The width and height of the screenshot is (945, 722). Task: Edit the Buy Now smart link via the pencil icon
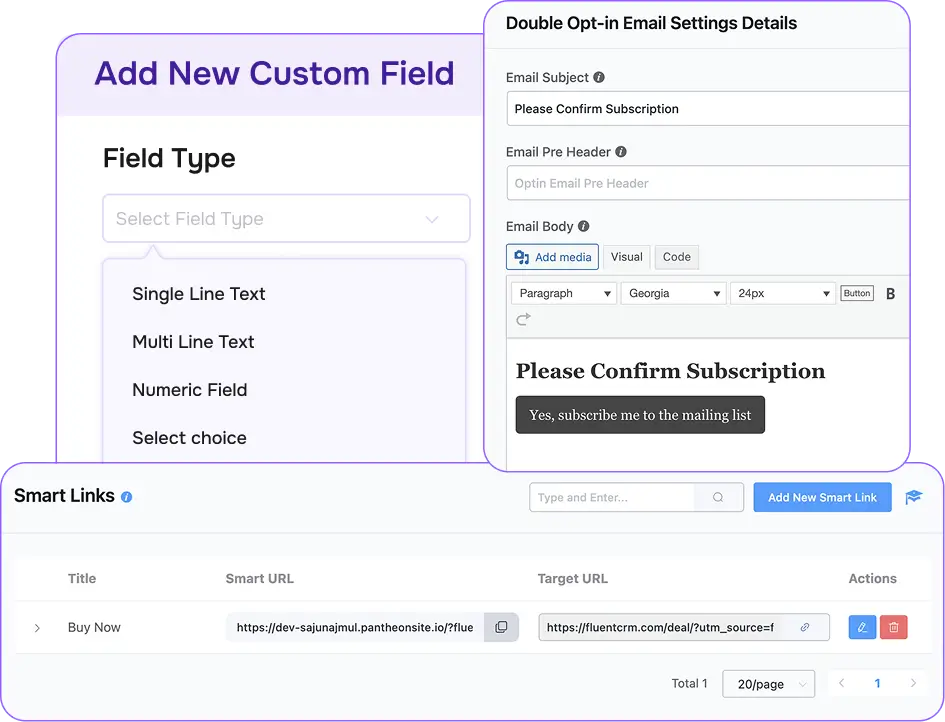[x=861, y=627]
